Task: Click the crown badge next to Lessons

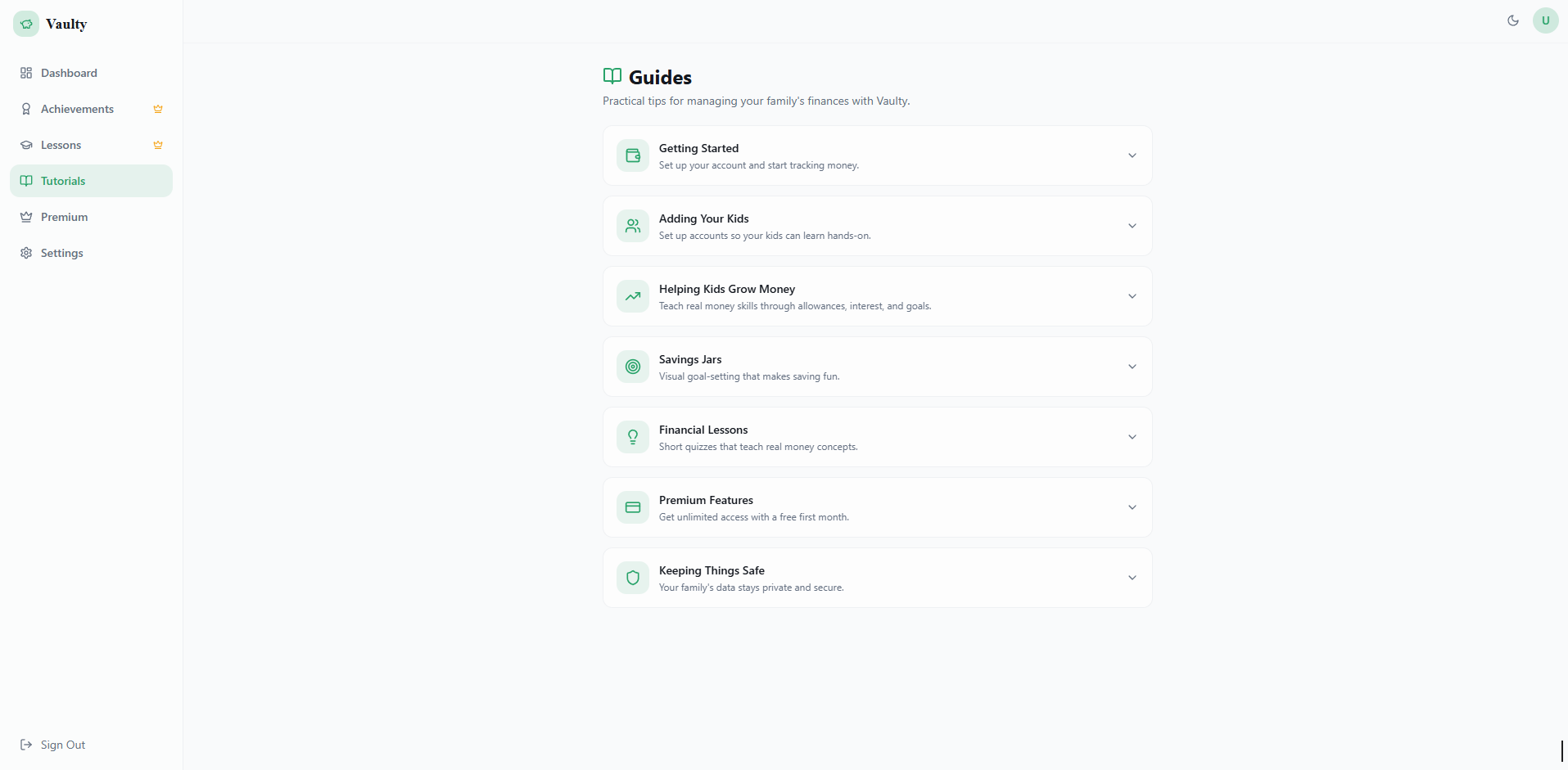Action: (157, 144)
